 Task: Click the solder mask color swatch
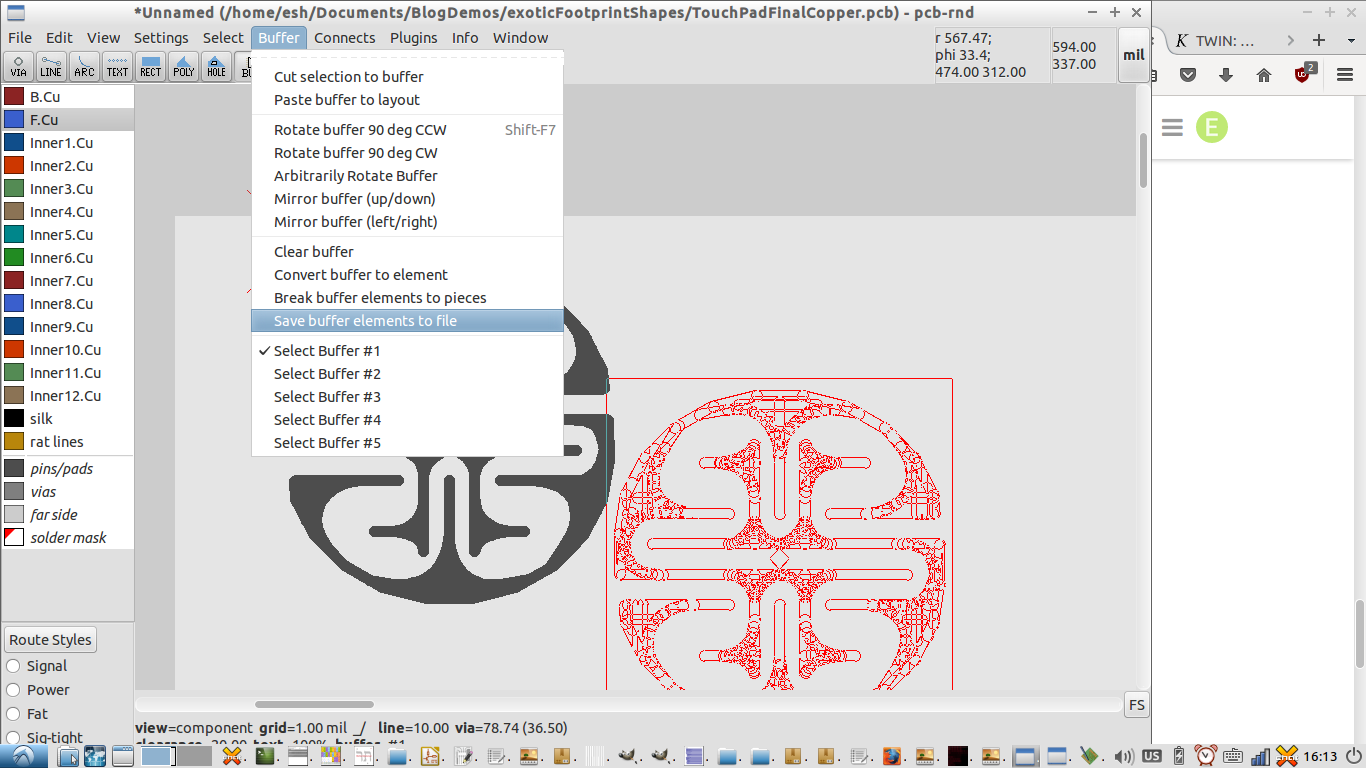click(x=12, y=537)
